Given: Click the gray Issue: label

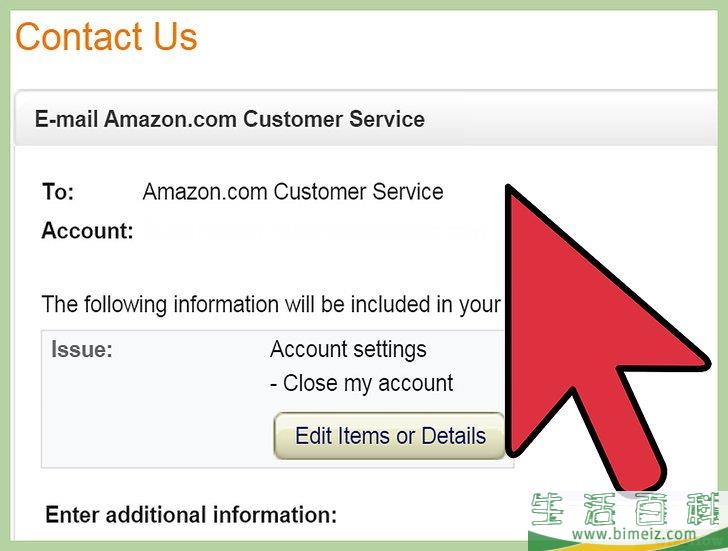Looking at the screenshot, I should coord(82,350).
